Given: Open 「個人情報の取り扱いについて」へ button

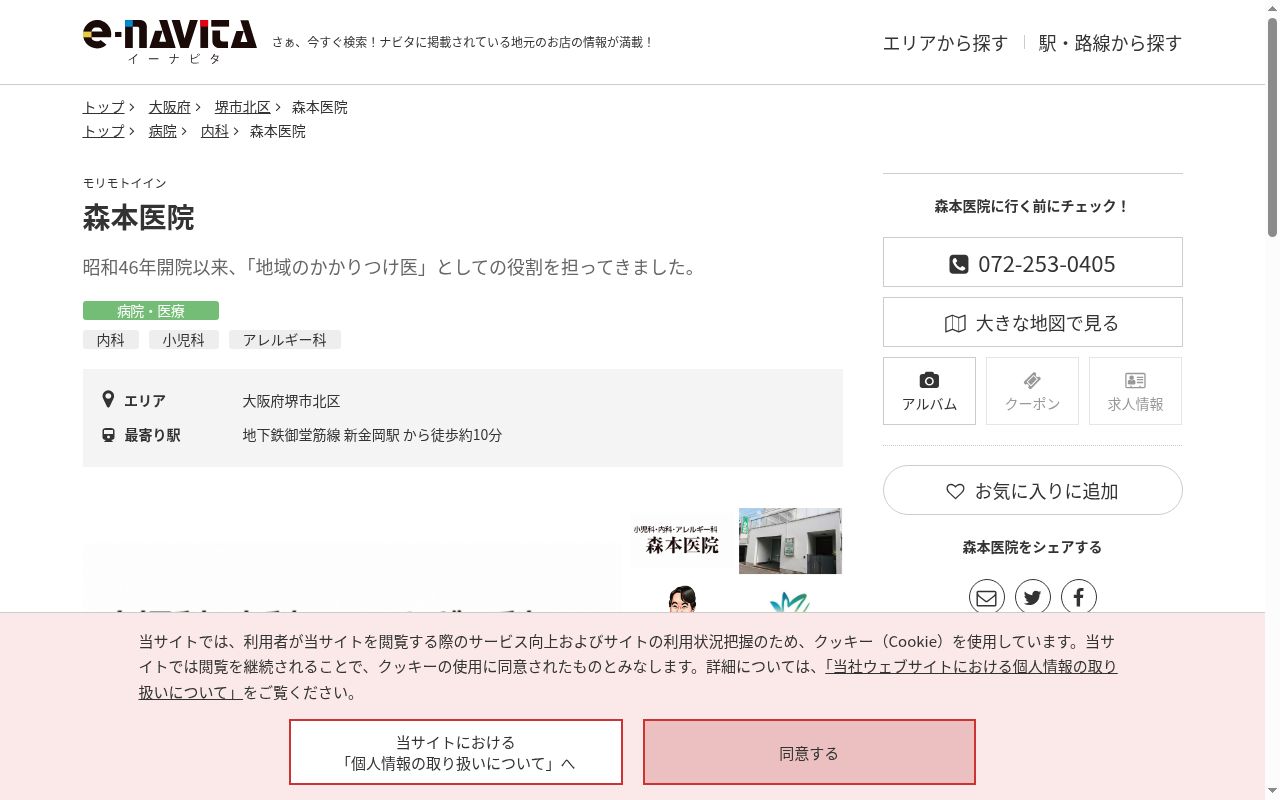Looking at the screenshot, I should [x=456, y=752].
